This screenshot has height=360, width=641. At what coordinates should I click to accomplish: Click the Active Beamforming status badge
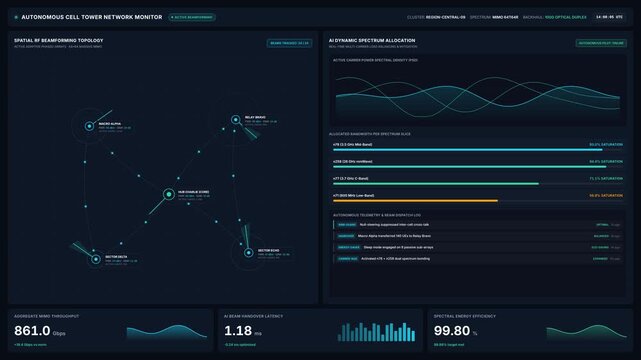coord(192,17)
